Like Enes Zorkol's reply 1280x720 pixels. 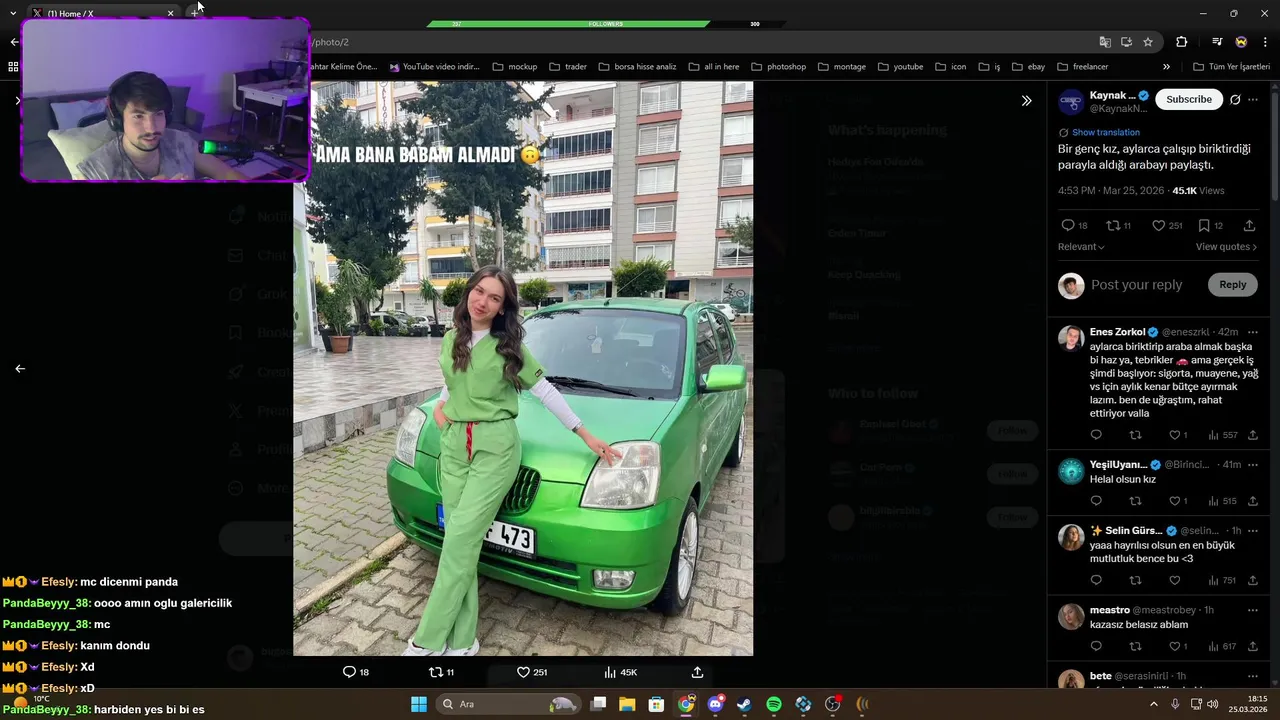coord(1175,435)
